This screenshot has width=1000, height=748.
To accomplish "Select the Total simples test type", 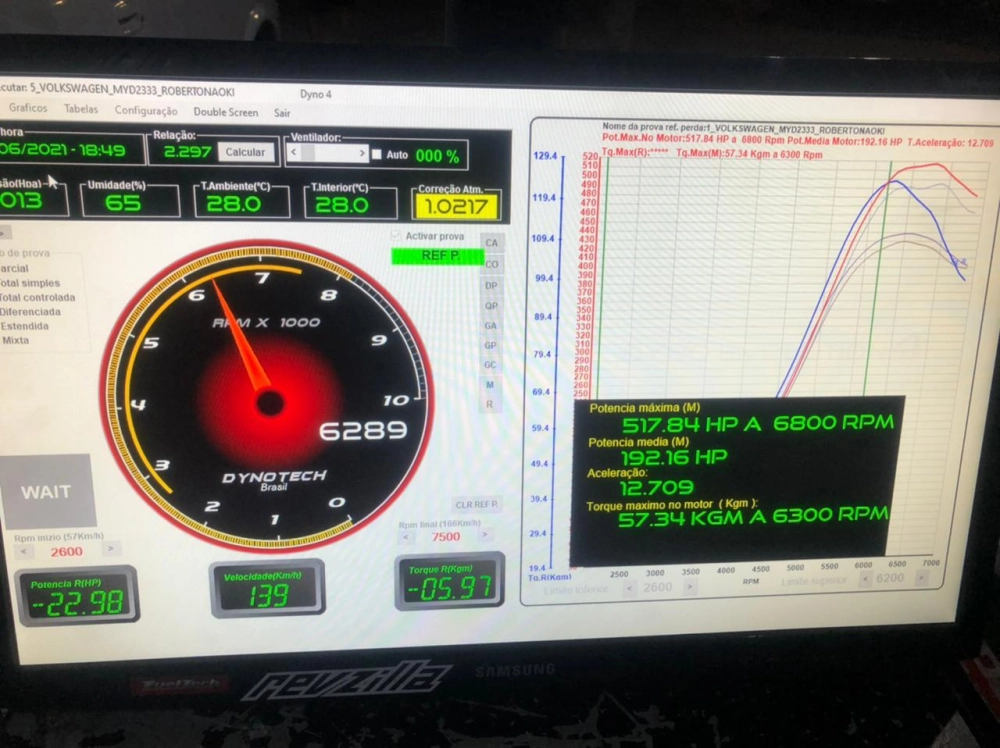I will pyautogui.click(x=29, y=283).
